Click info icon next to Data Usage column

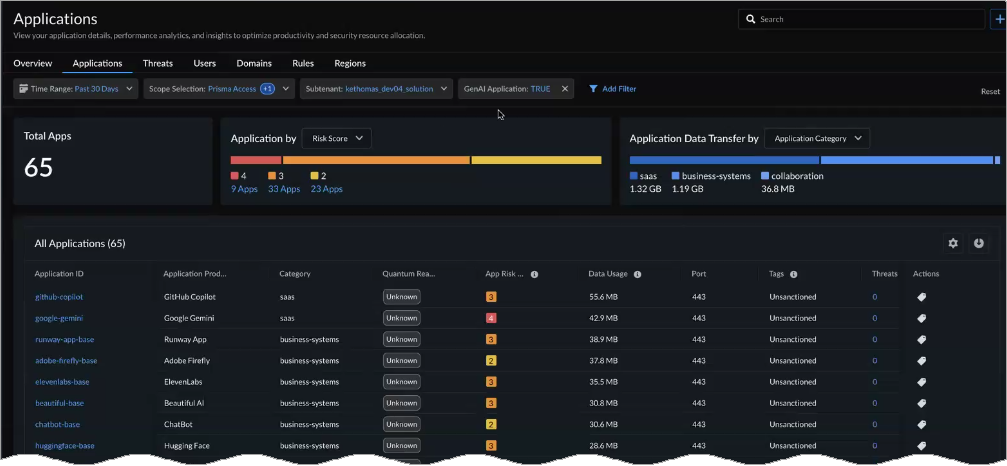tap(637, 274)
